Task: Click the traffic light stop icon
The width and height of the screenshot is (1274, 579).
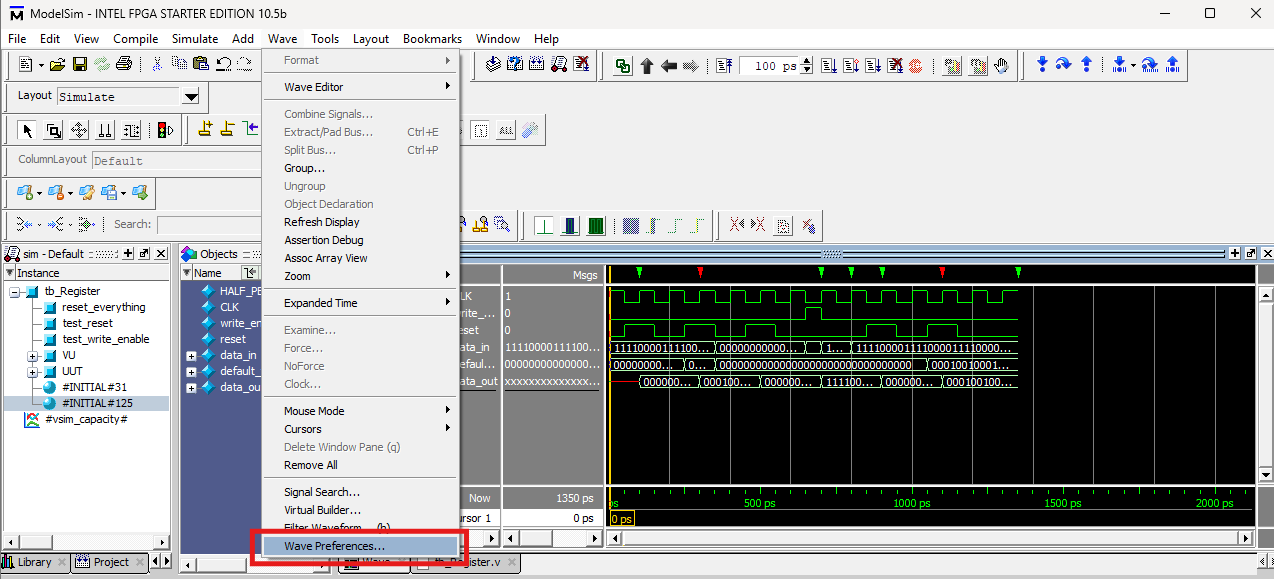Action: click(164, 130)
